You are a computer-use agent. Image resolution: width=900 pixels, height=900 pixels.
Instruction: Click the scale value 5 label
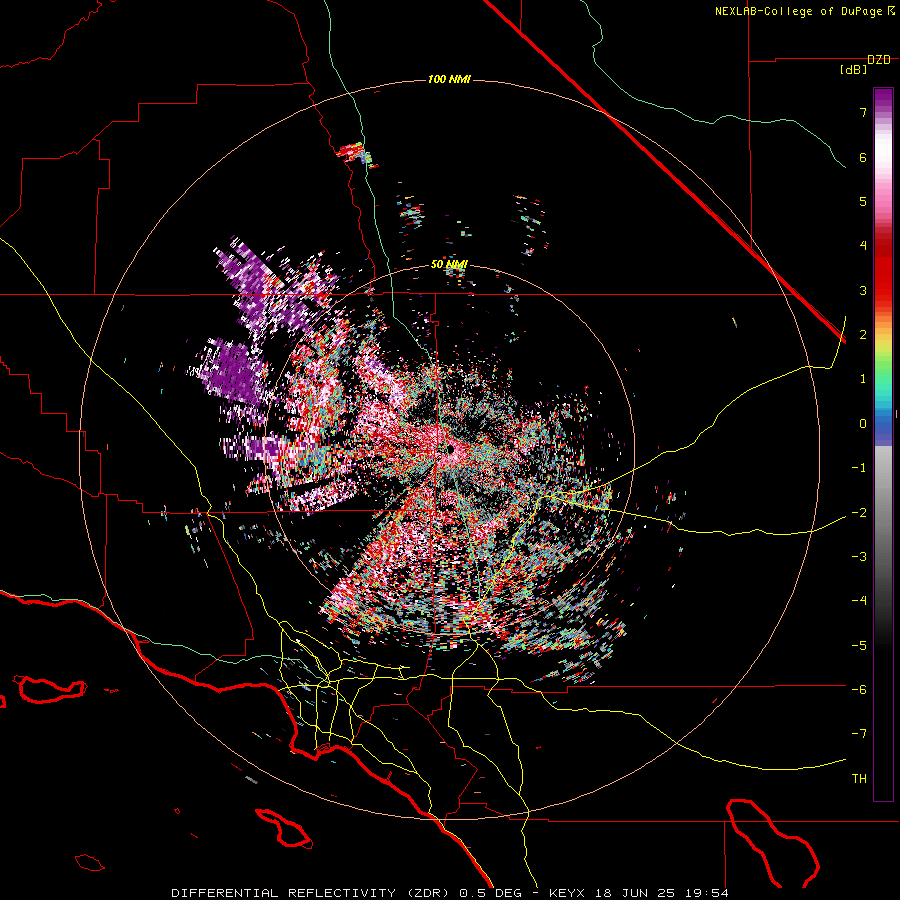coord(863,201)
